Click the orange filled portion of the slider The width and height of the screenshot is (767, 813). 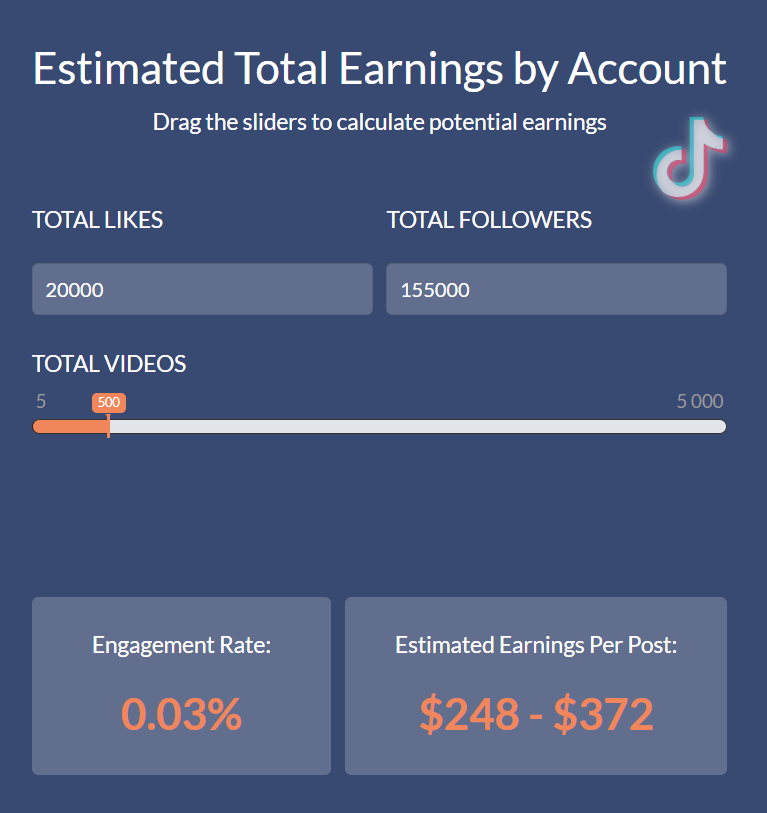coord(70,426)
